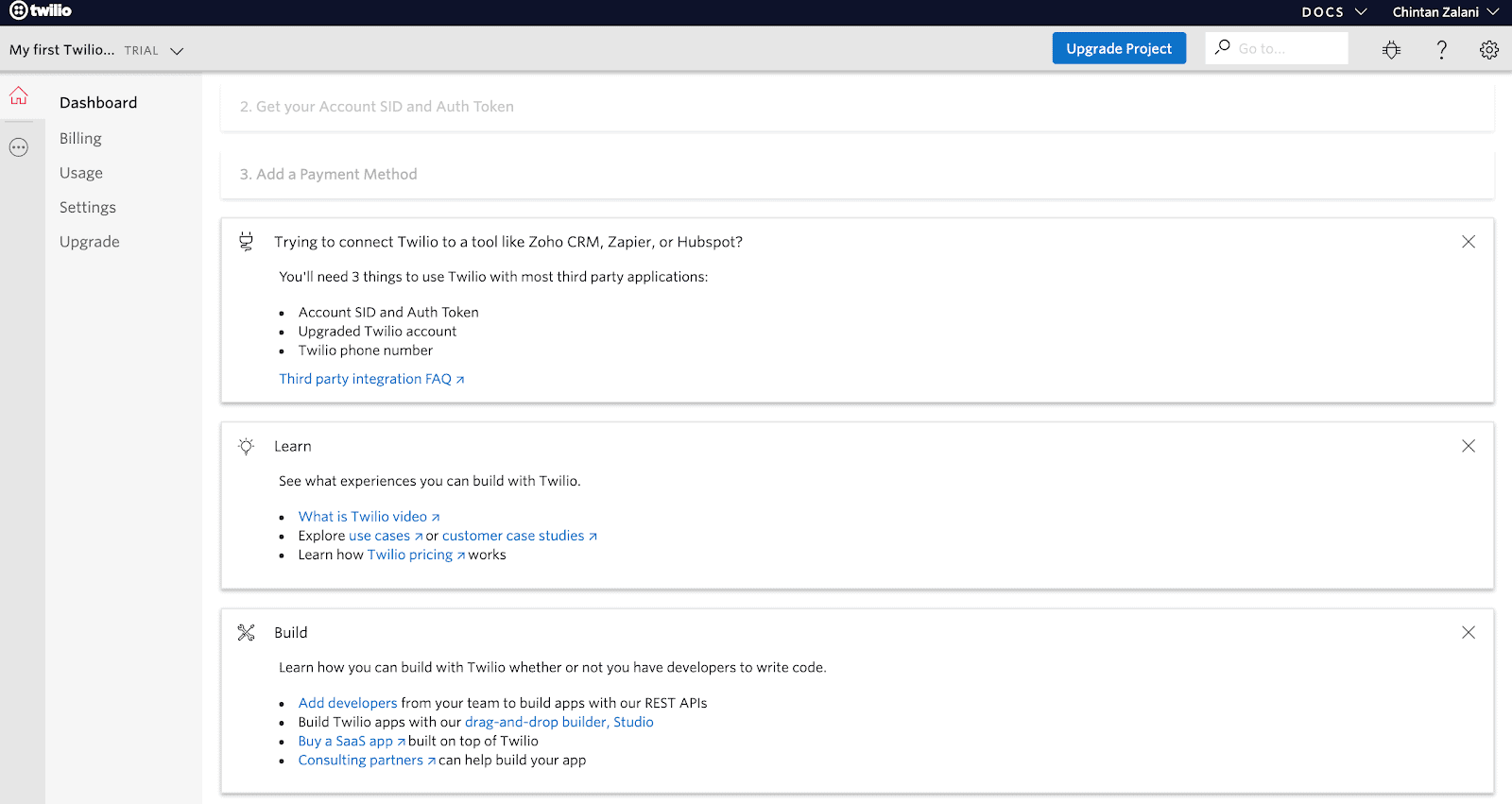Dismiss the third party integration card

tap(1468, 242)
